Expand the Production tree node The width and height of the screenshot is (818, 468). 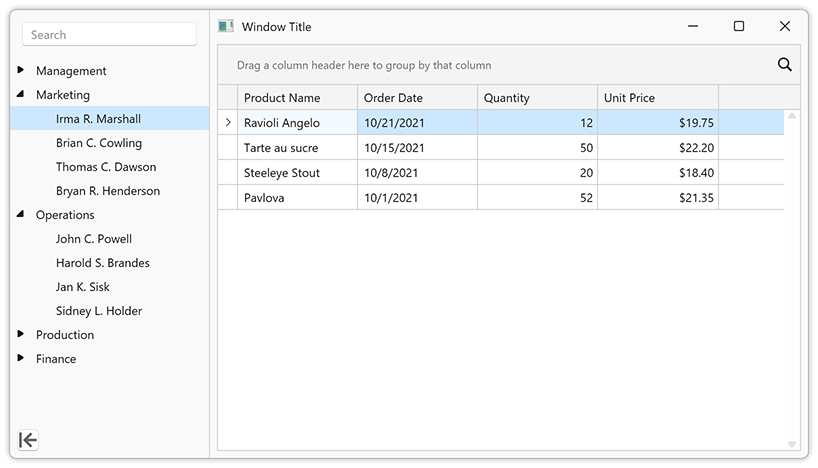click(21, 335)
